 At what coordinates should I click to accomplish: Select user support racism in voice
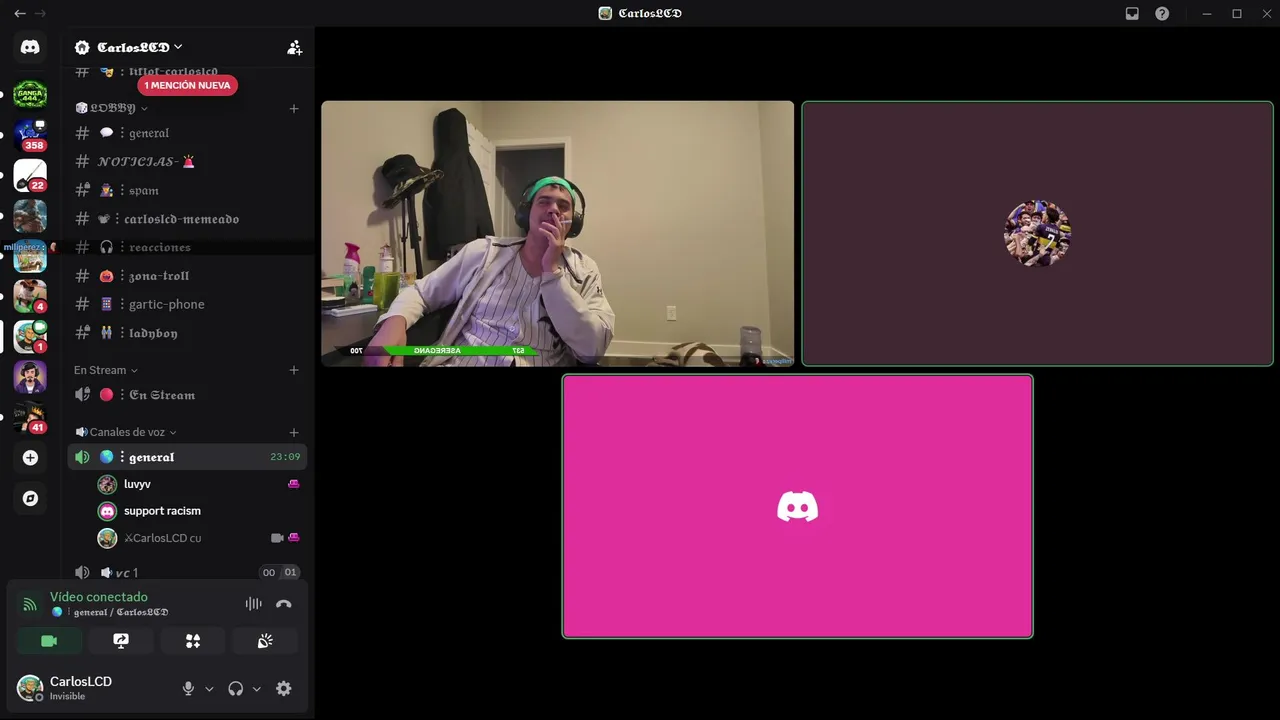198,511
